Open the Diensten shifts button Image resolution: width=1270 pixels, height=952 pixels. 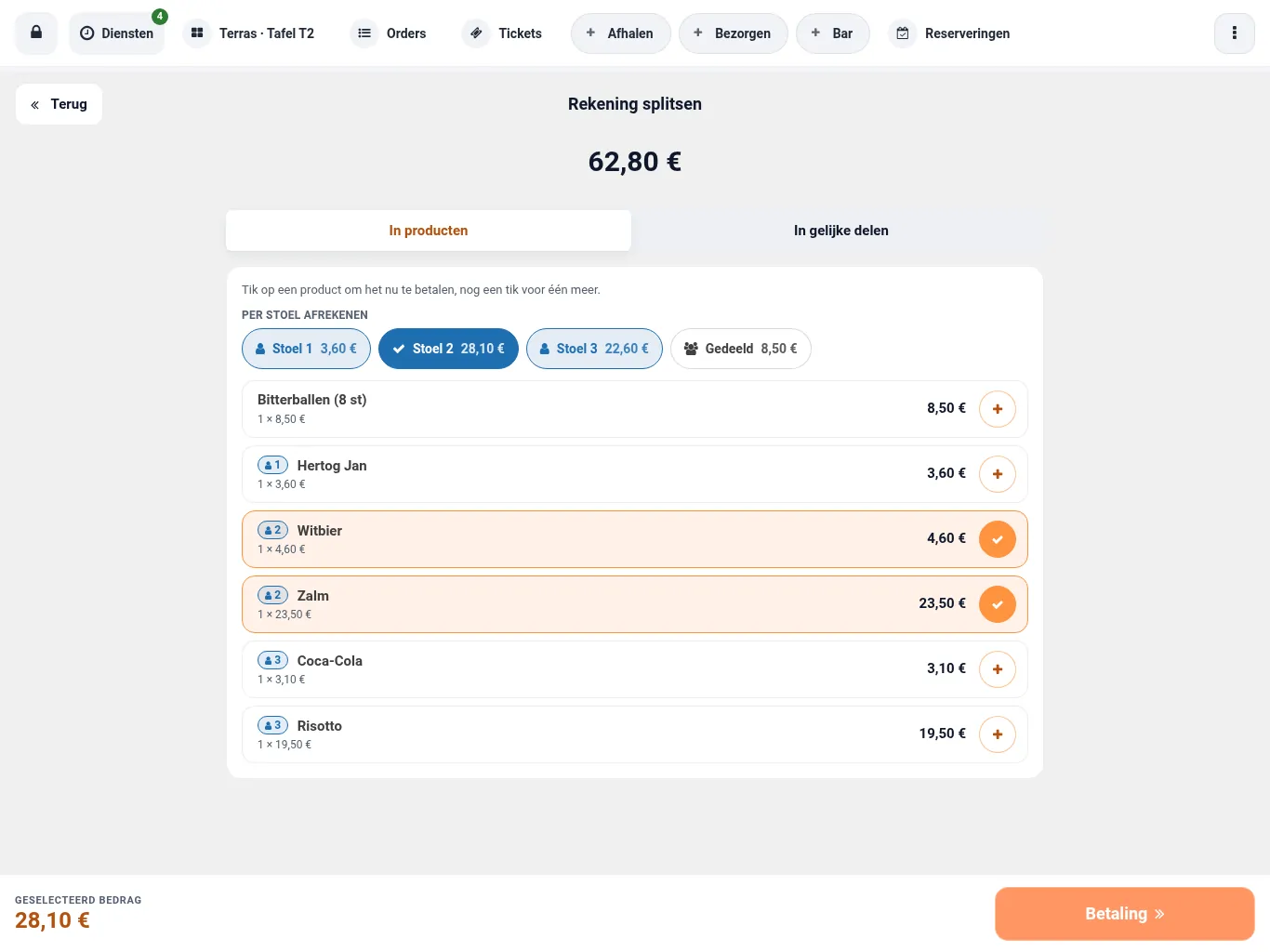117,33
